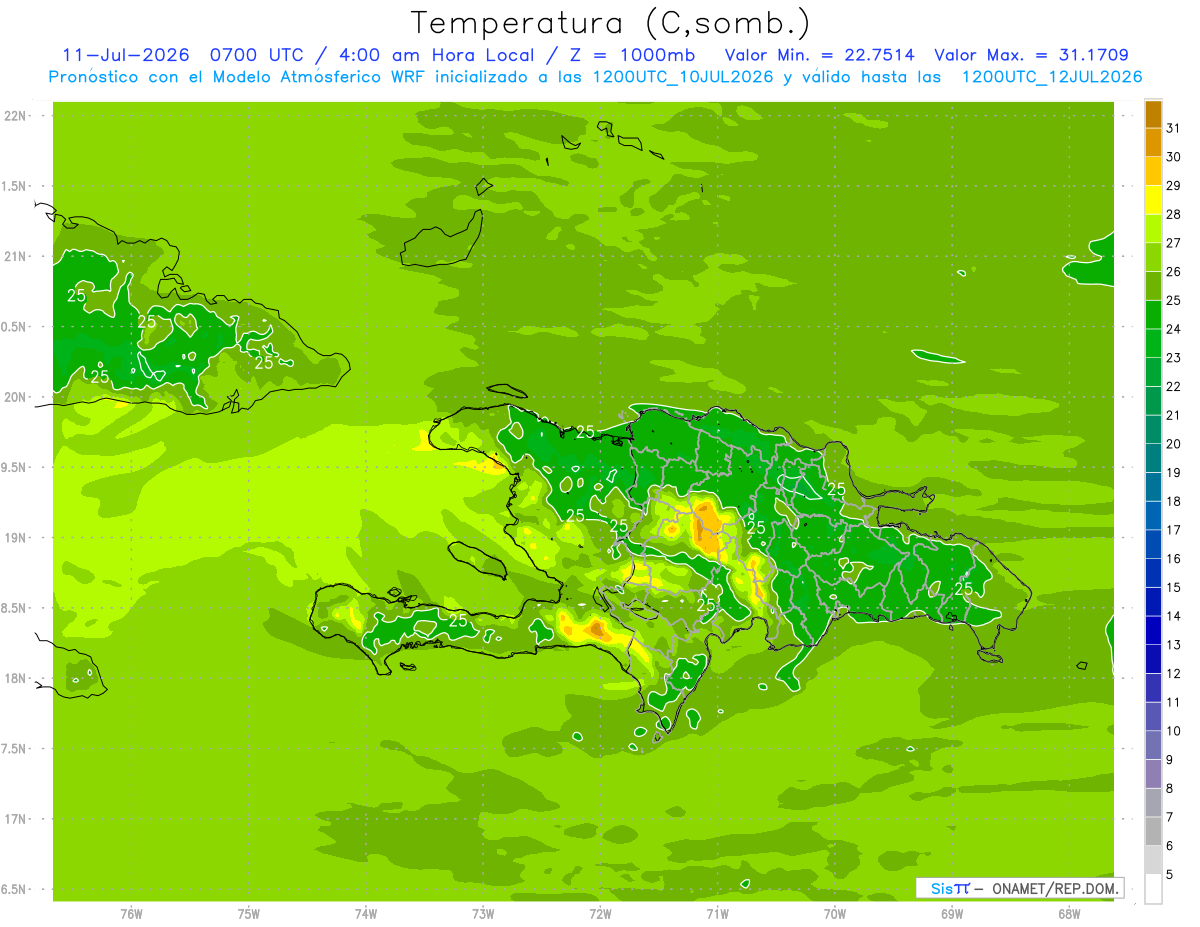Click the legend label "12"
The height and width of the screenshot is (927, 1200).
1174,673
